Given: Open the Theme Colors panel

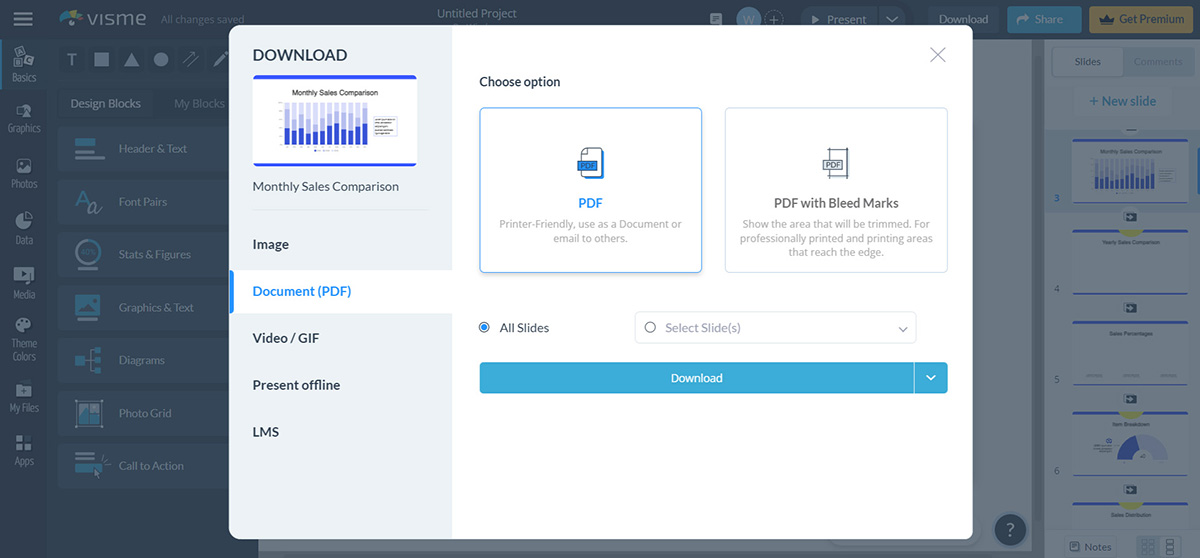Looking at the screenshot, I should point(24,339).
